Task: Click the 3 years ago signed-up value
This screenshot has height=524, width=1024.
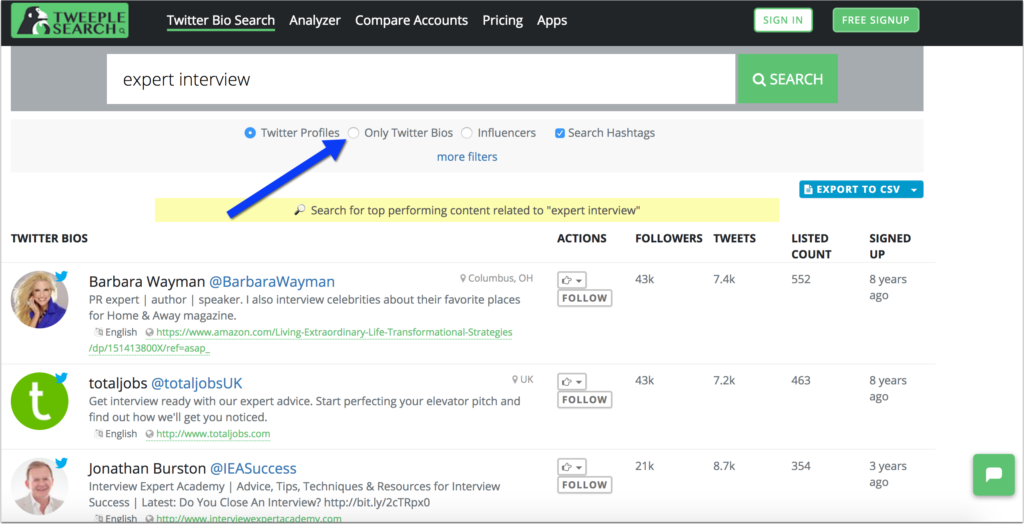Action: tap(888, 474)
